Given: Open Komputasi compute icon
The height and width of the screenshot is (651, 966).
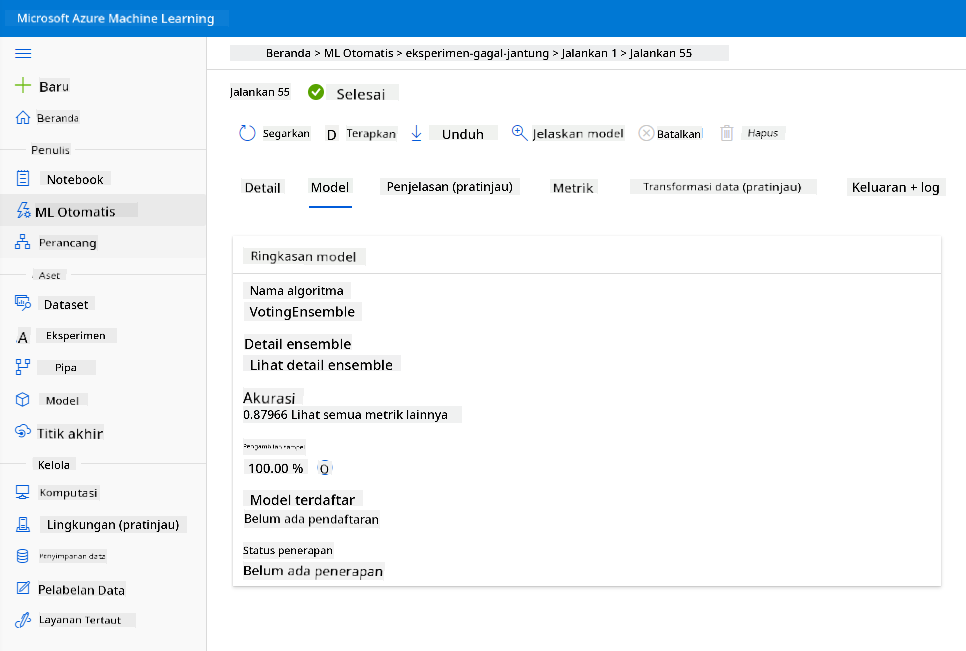Looking at the screenshot, I should tap(23, 492).
